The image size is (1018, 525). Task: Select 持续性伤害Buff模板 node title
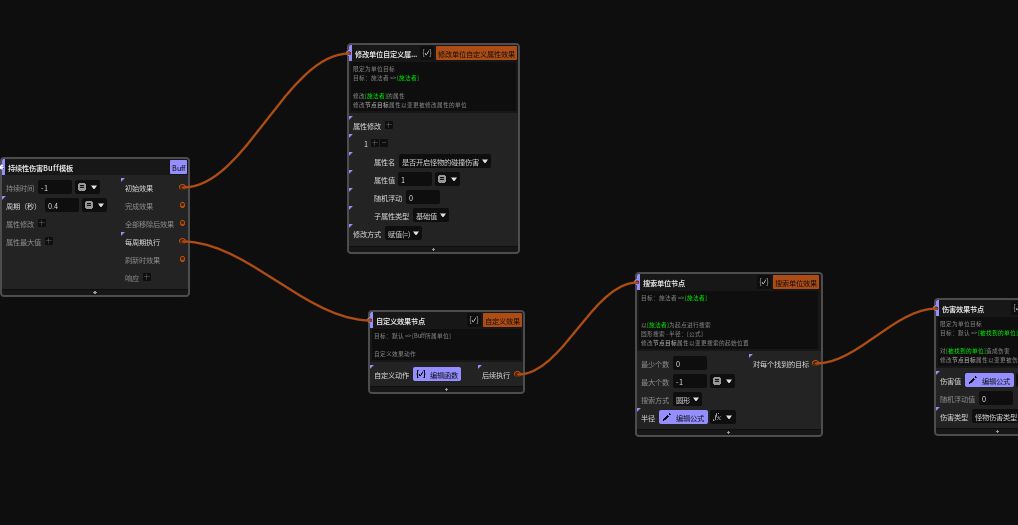point(40,168)
